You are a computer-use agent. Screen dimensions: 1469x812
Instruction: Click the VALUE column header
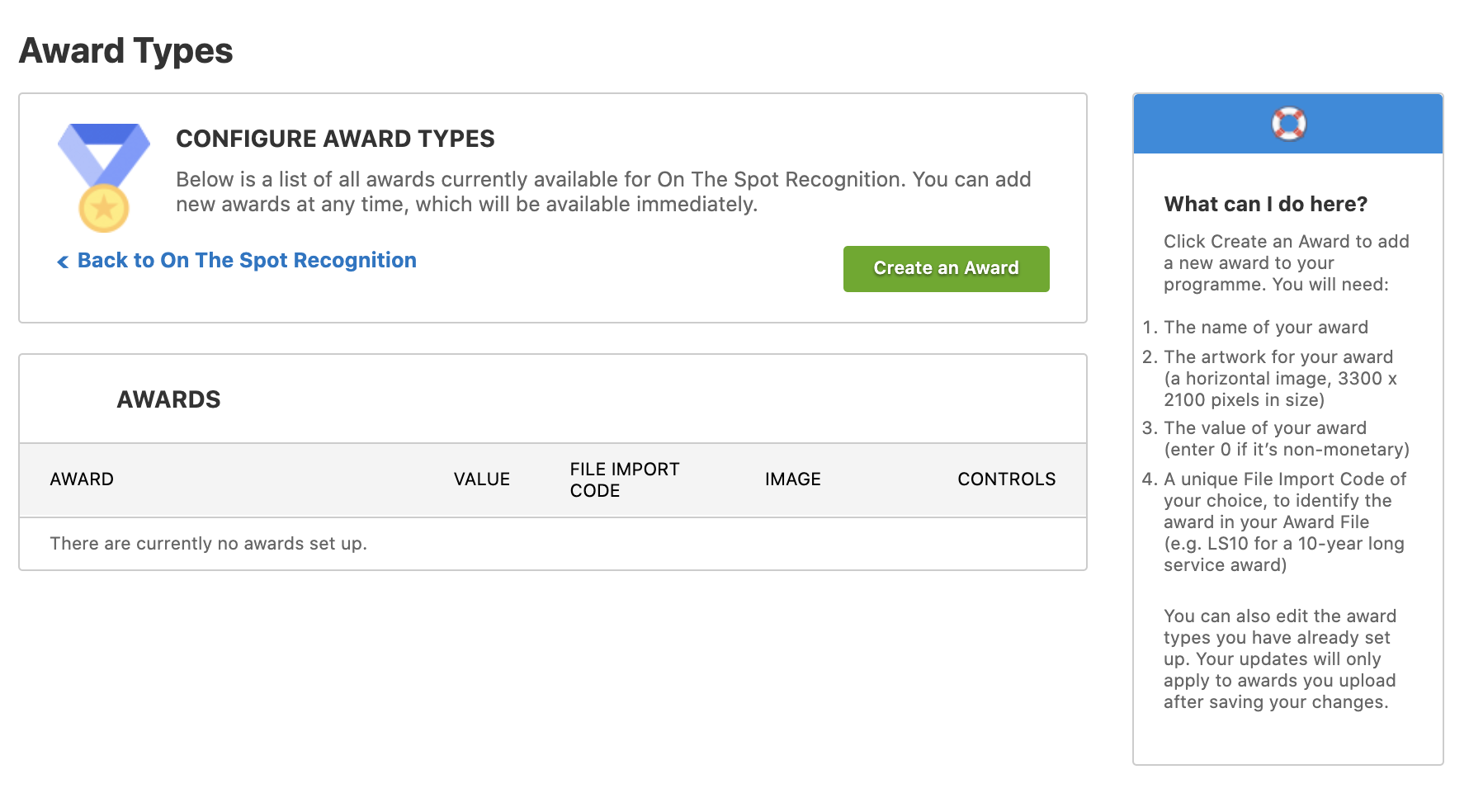[x=482, y=479]
